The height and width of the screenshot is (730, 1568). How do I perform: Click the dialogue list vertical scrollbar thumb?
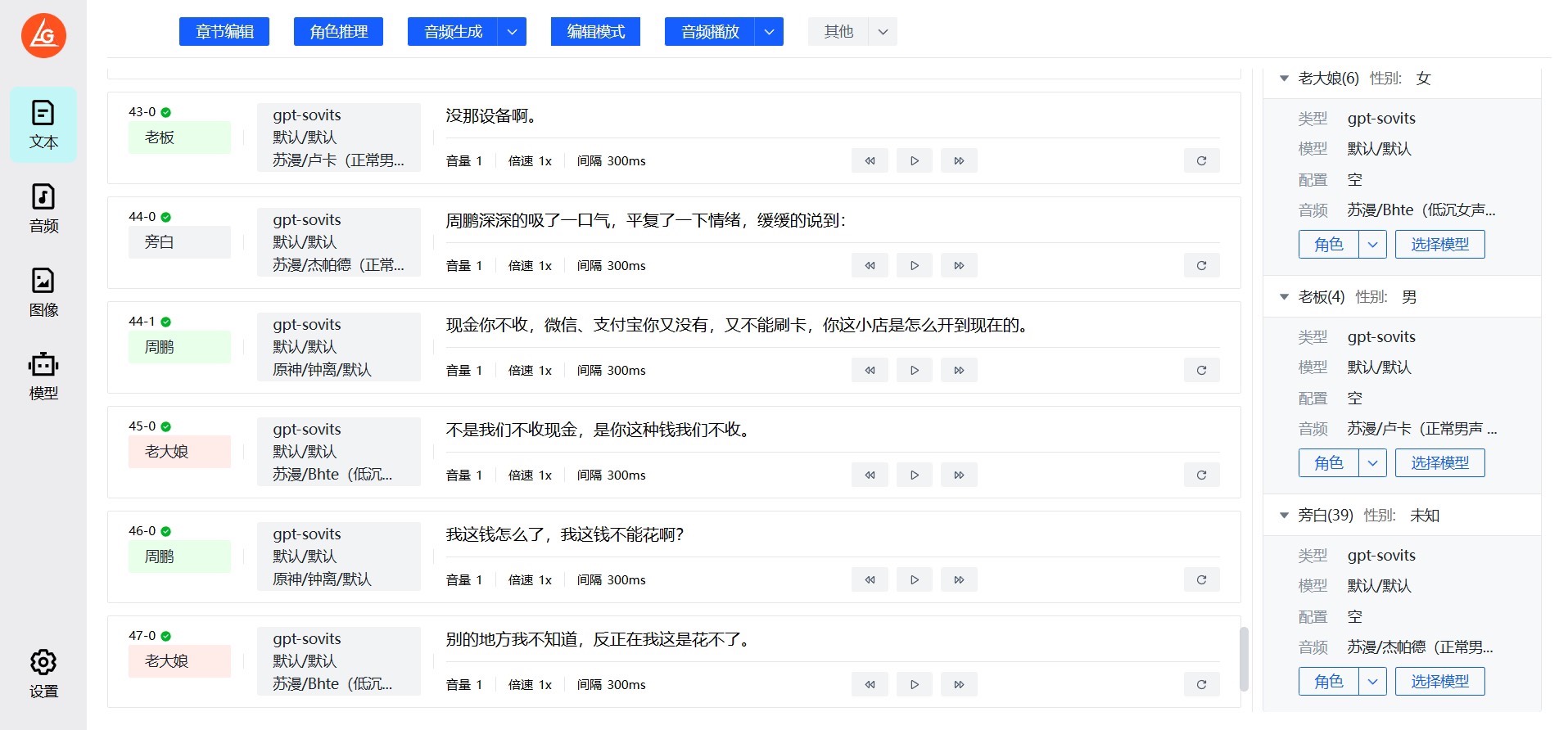click(1245, 659)
